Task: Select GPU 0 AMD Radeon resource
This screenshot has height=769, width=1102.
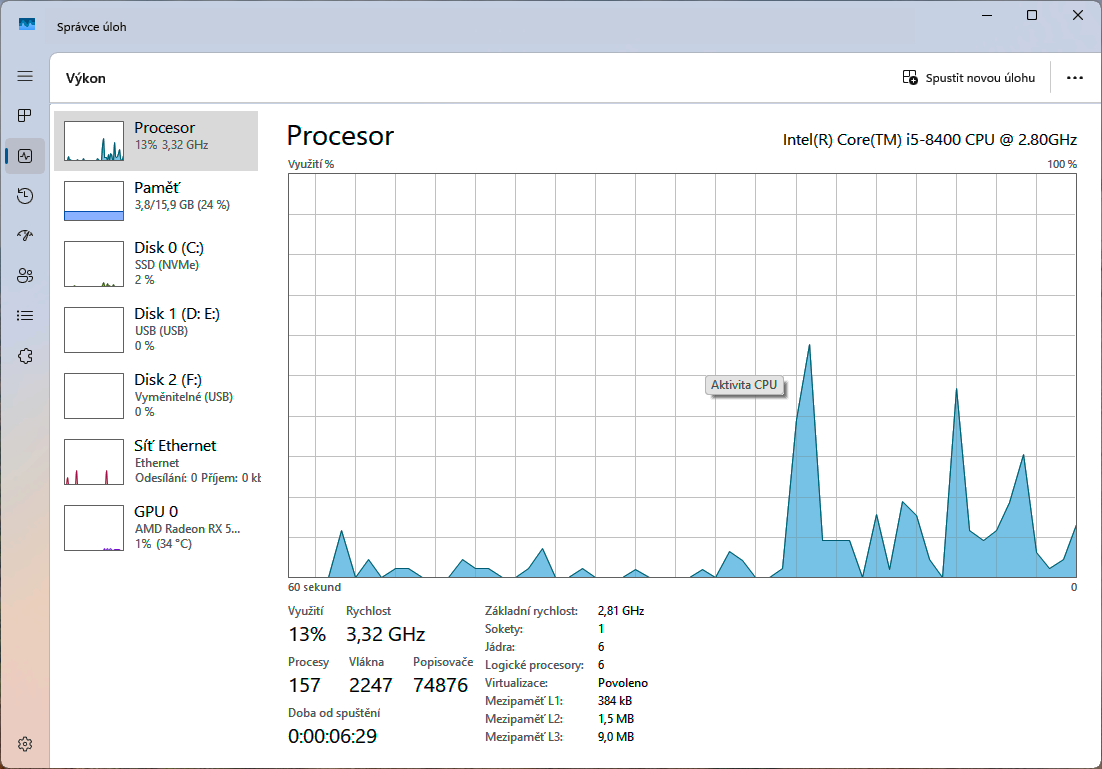Action: [156, 528]
